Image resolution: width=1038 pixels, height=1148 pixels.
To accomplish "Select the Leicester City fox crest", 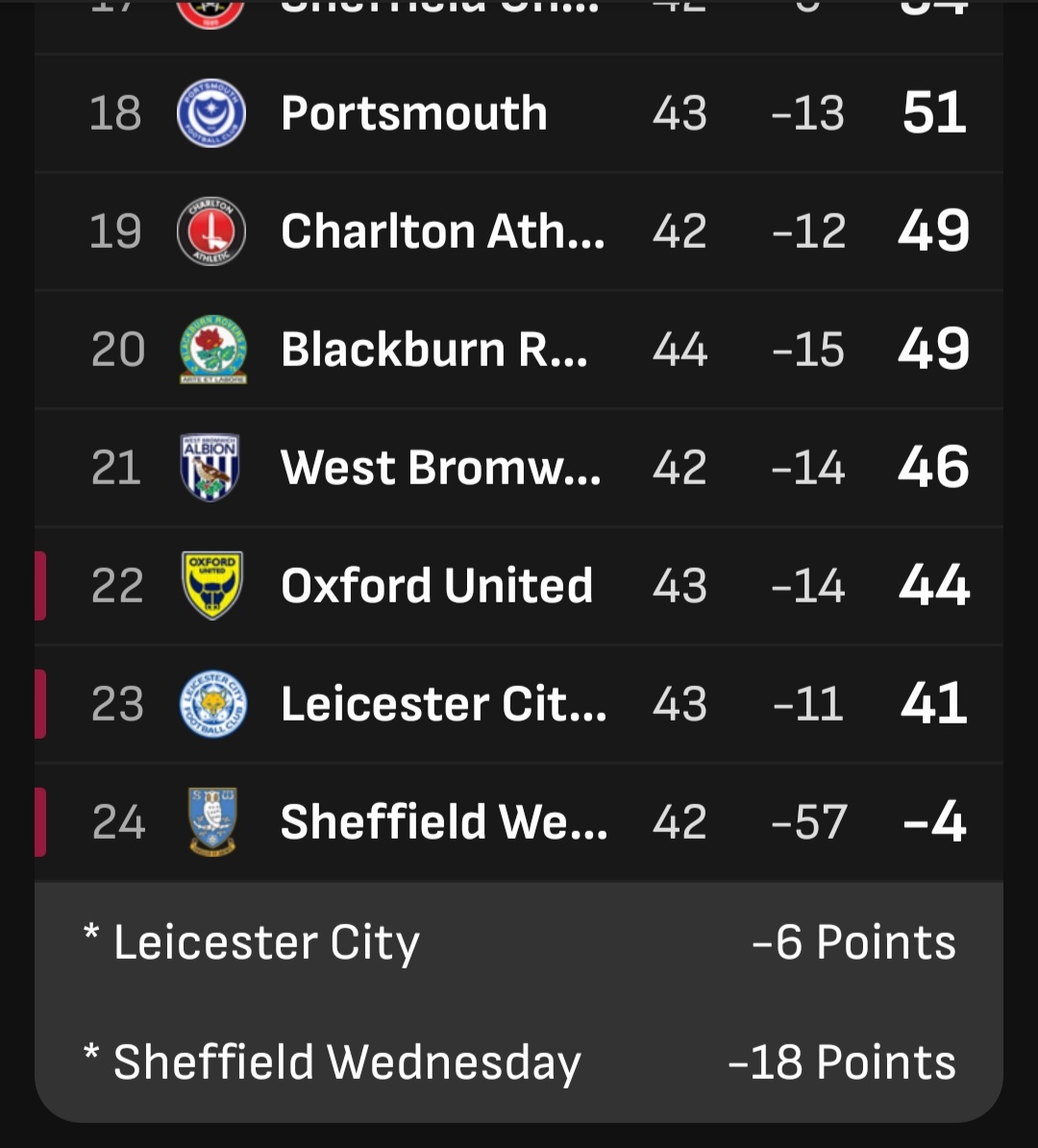I will tap(212, 704).
